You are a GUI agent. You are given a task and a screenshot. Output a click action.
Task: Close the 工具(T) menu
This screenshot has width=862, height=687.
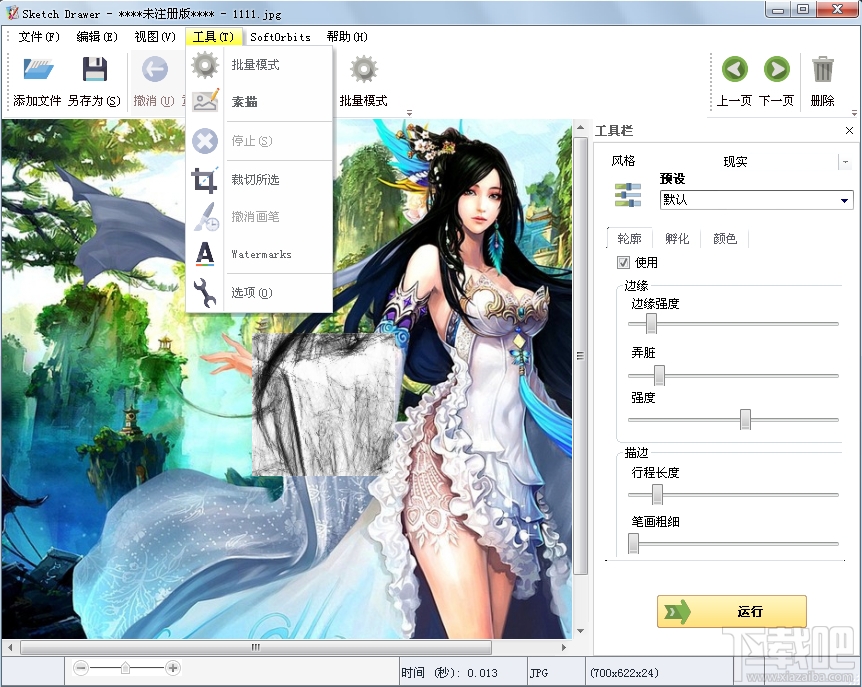pyautogui.click(x=213, y=37)
